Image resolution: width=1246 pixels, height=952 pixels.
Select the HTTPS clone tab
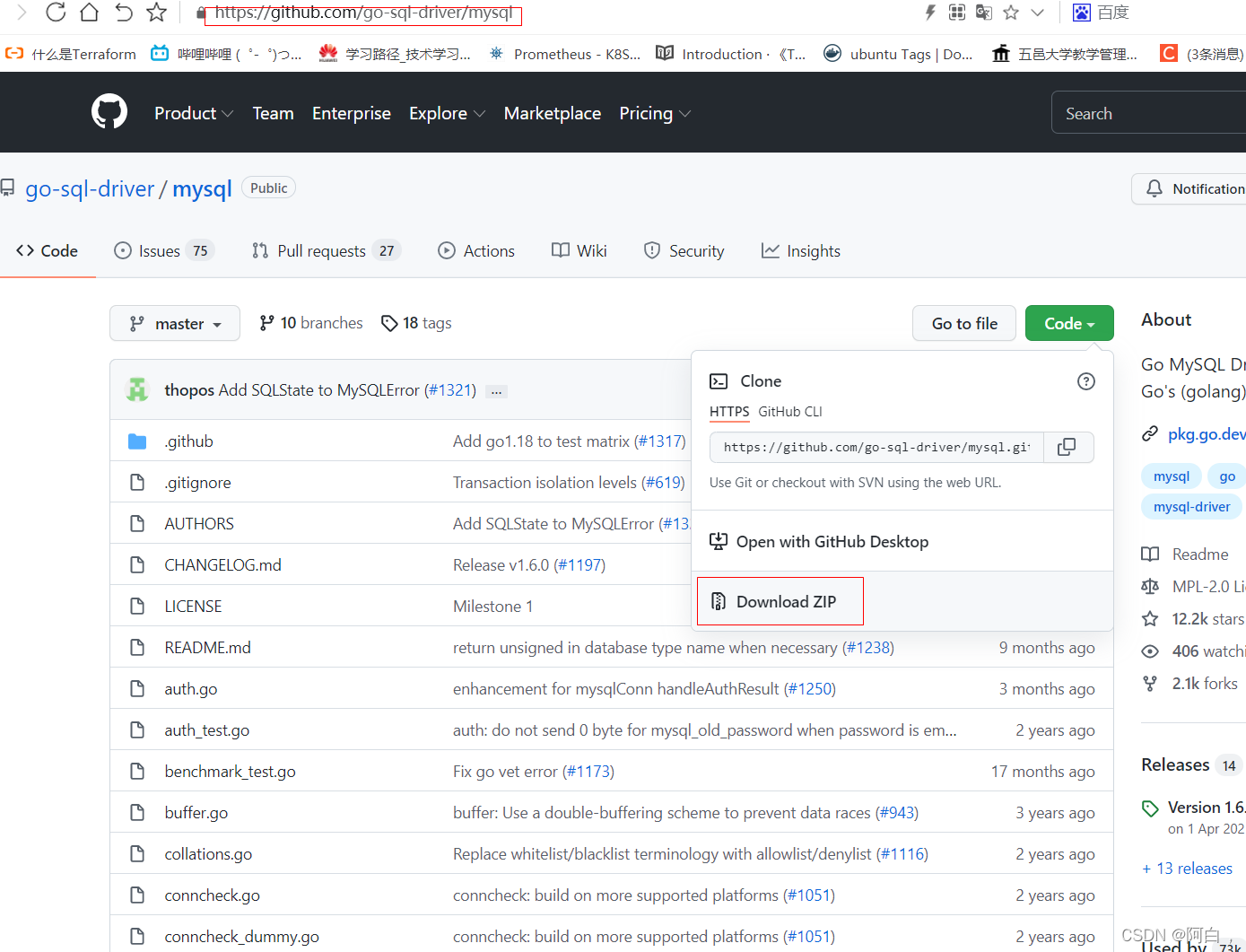coord(729,412)
